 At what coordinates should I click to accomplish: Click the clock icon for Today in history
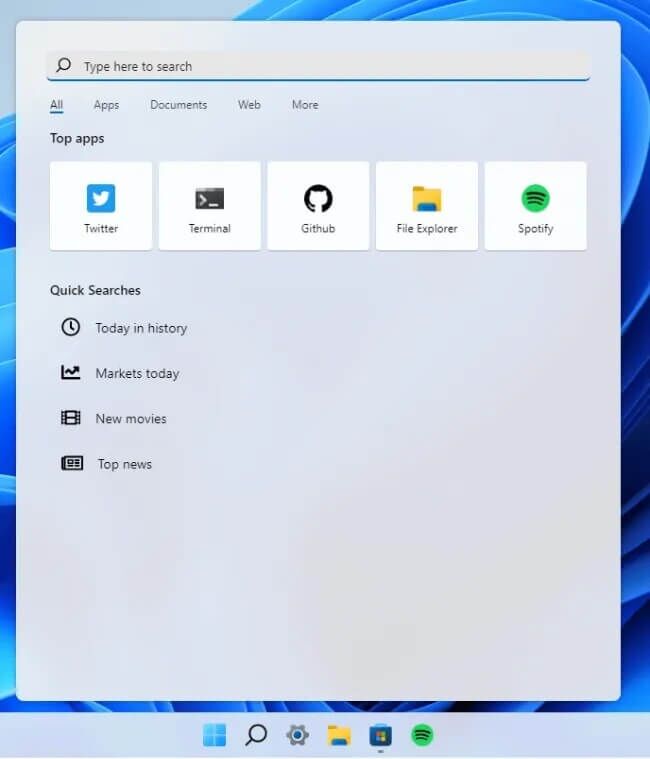click(x=71, y=327)
